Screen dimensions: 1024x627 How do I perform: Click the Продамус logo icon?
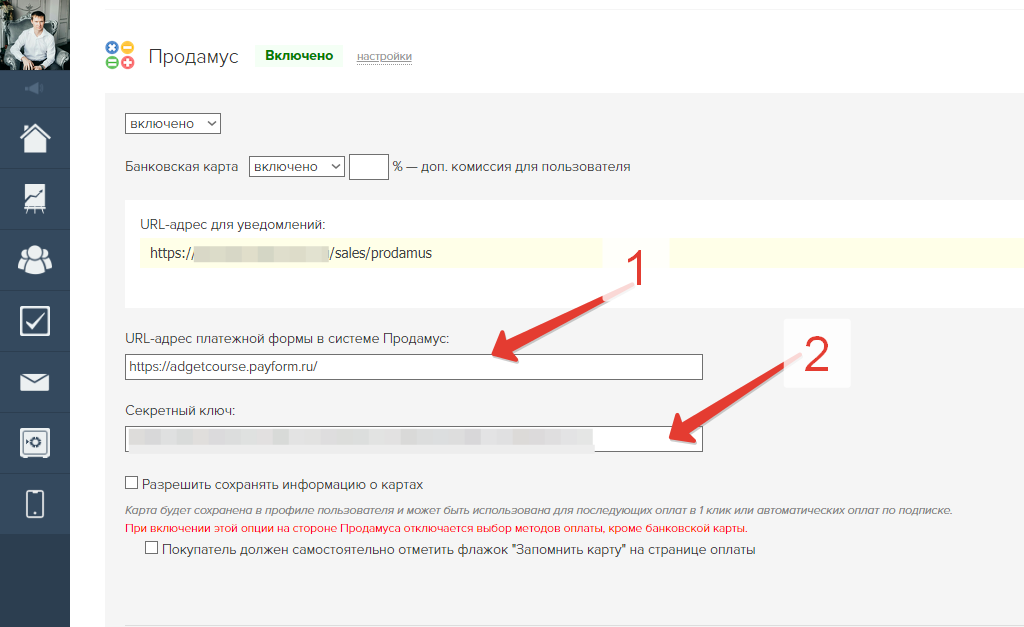[120, 56]
